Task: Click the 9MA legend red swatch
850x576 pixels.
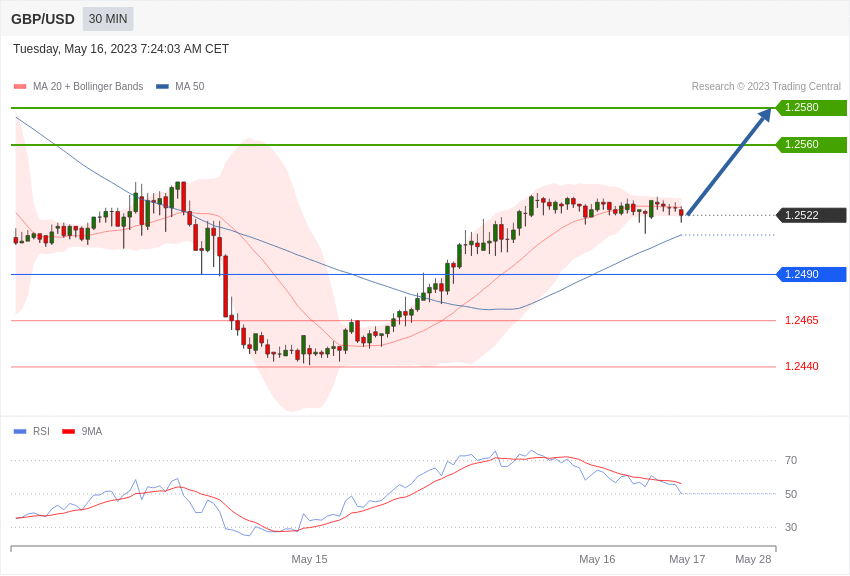Action: click(x=68, y=431)
